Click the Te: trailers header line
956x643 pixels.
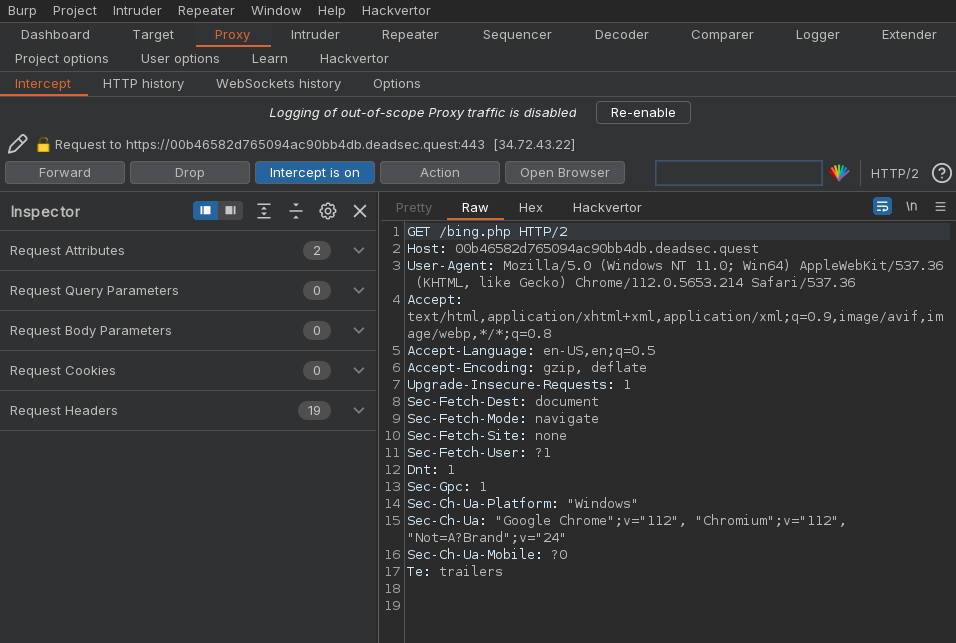455,572
